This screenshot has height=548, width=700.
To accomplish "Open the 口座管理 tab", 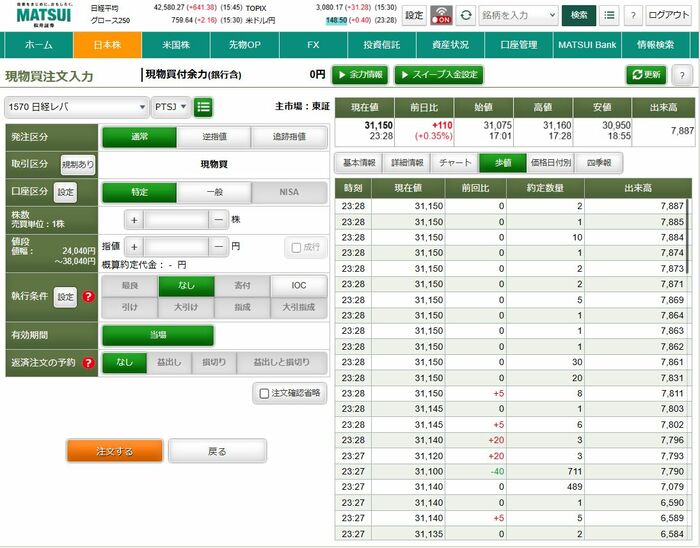I will pos(519,45).
